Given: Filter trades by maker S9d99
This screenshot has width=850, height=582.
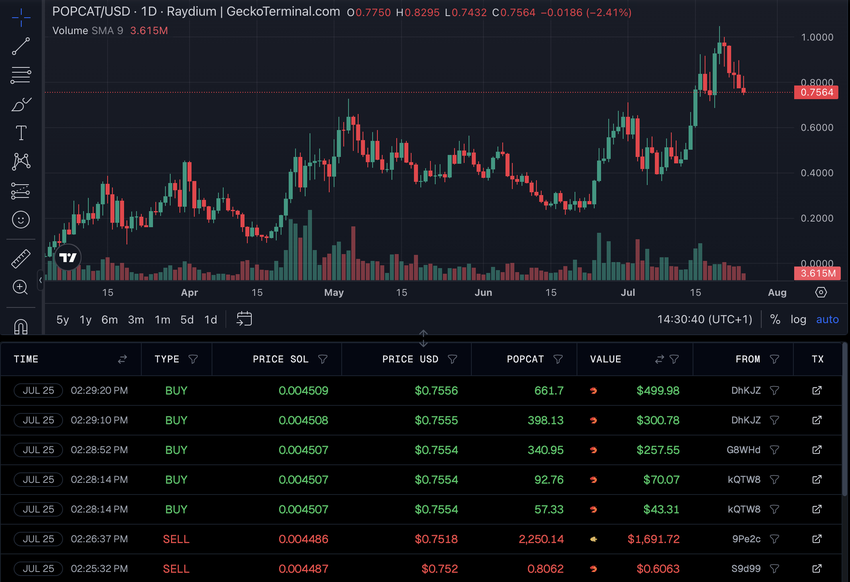Looking at the screenshot, I should (x=775, y=568).
